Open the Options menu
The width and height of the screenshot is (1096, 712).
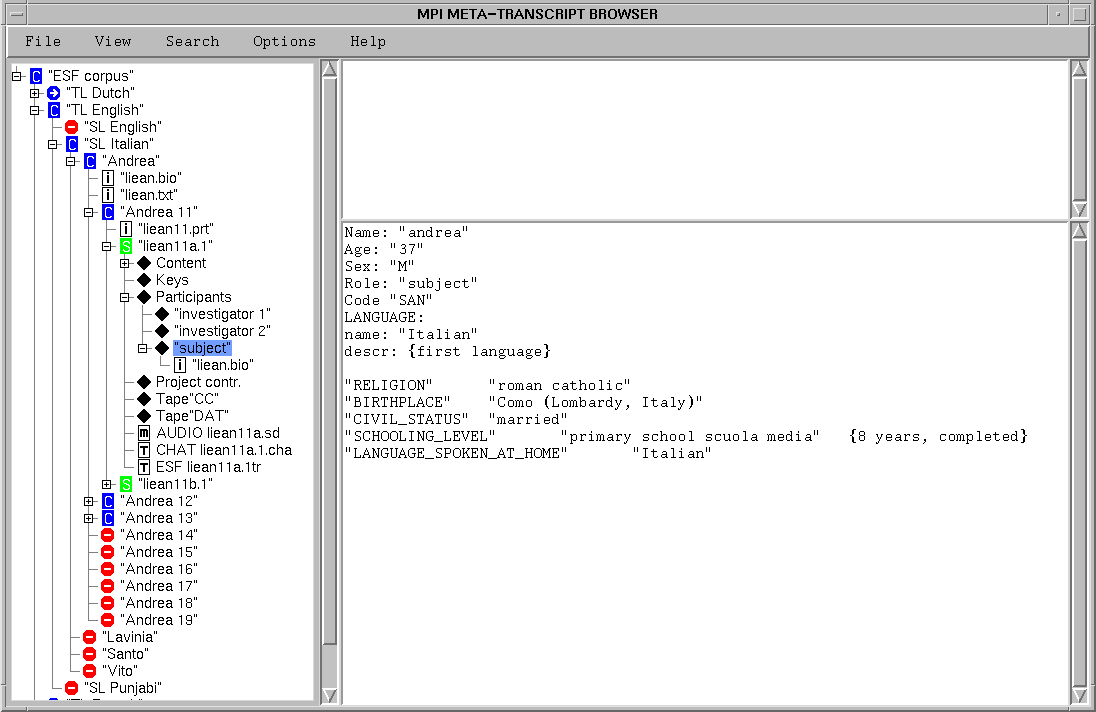point(284,41)
